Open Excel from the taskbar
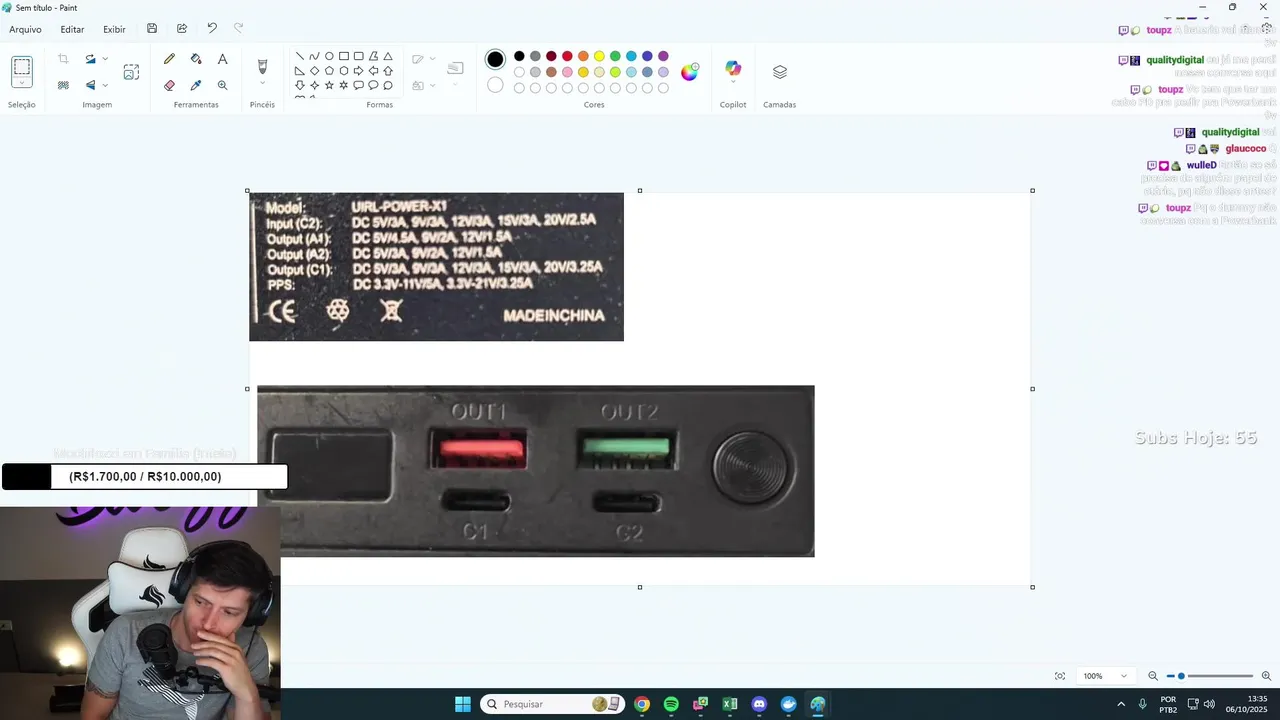 tap(730, 704)
